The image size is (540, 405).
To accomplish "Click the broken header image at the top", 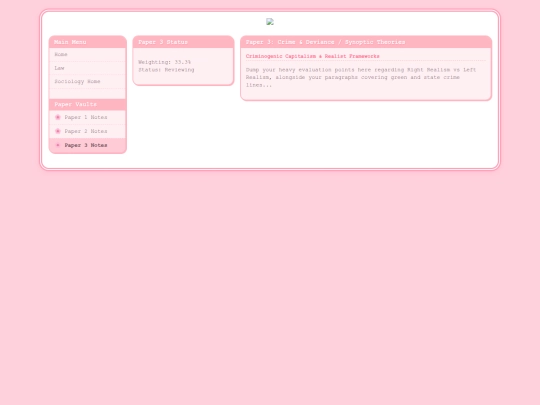I will point(270,22).
